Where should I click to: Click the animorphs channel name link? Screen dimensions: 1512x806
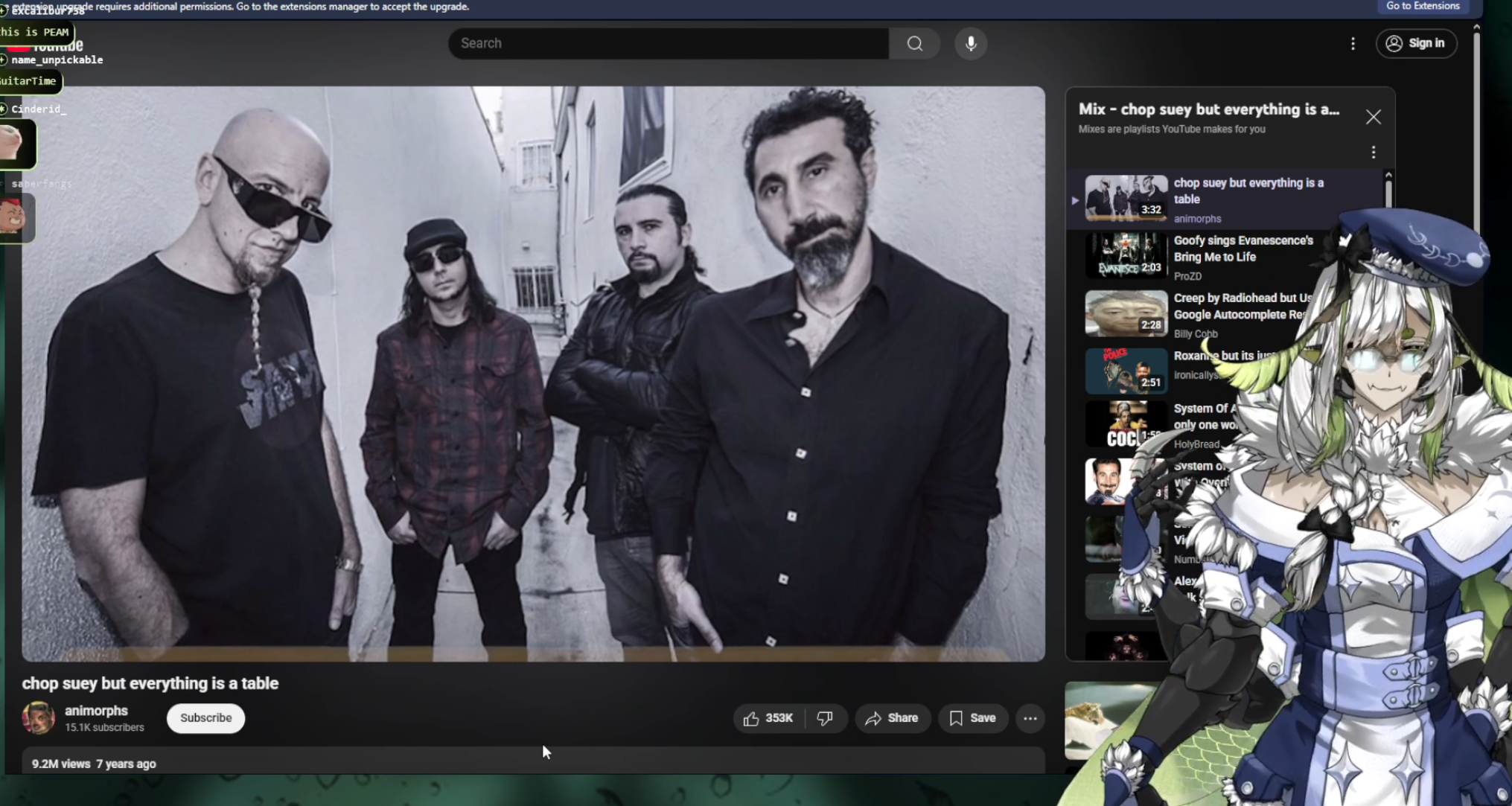(96, 711)
